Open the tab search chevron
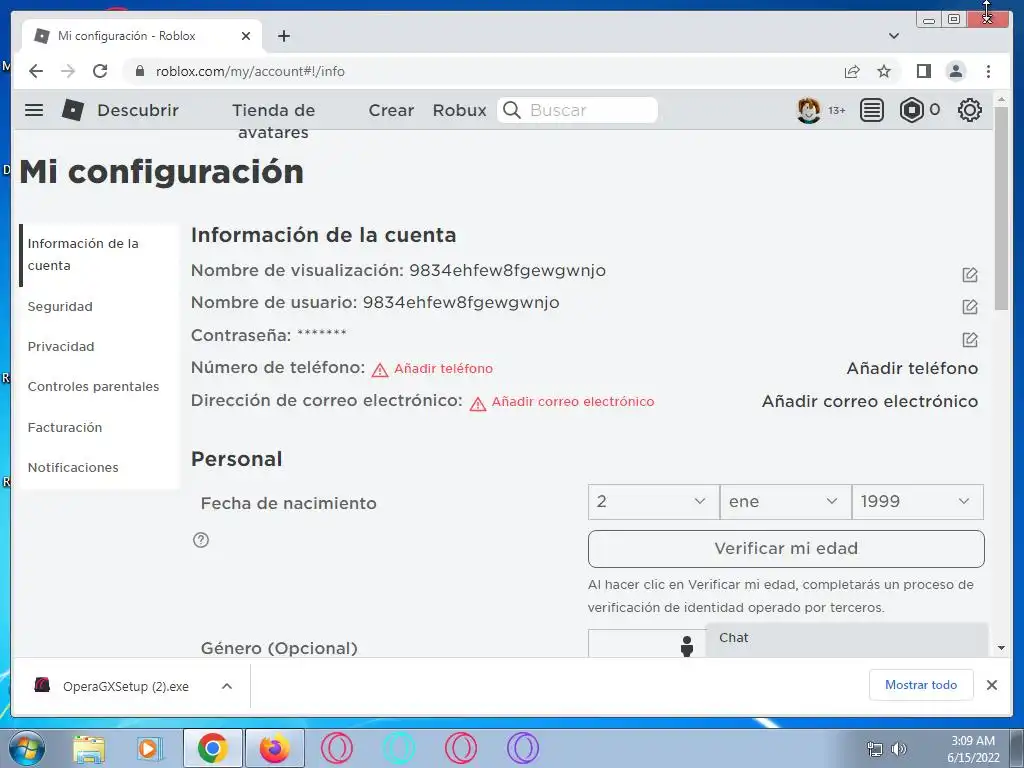Viewport: 1024px width, 768px height. (893, 36)
